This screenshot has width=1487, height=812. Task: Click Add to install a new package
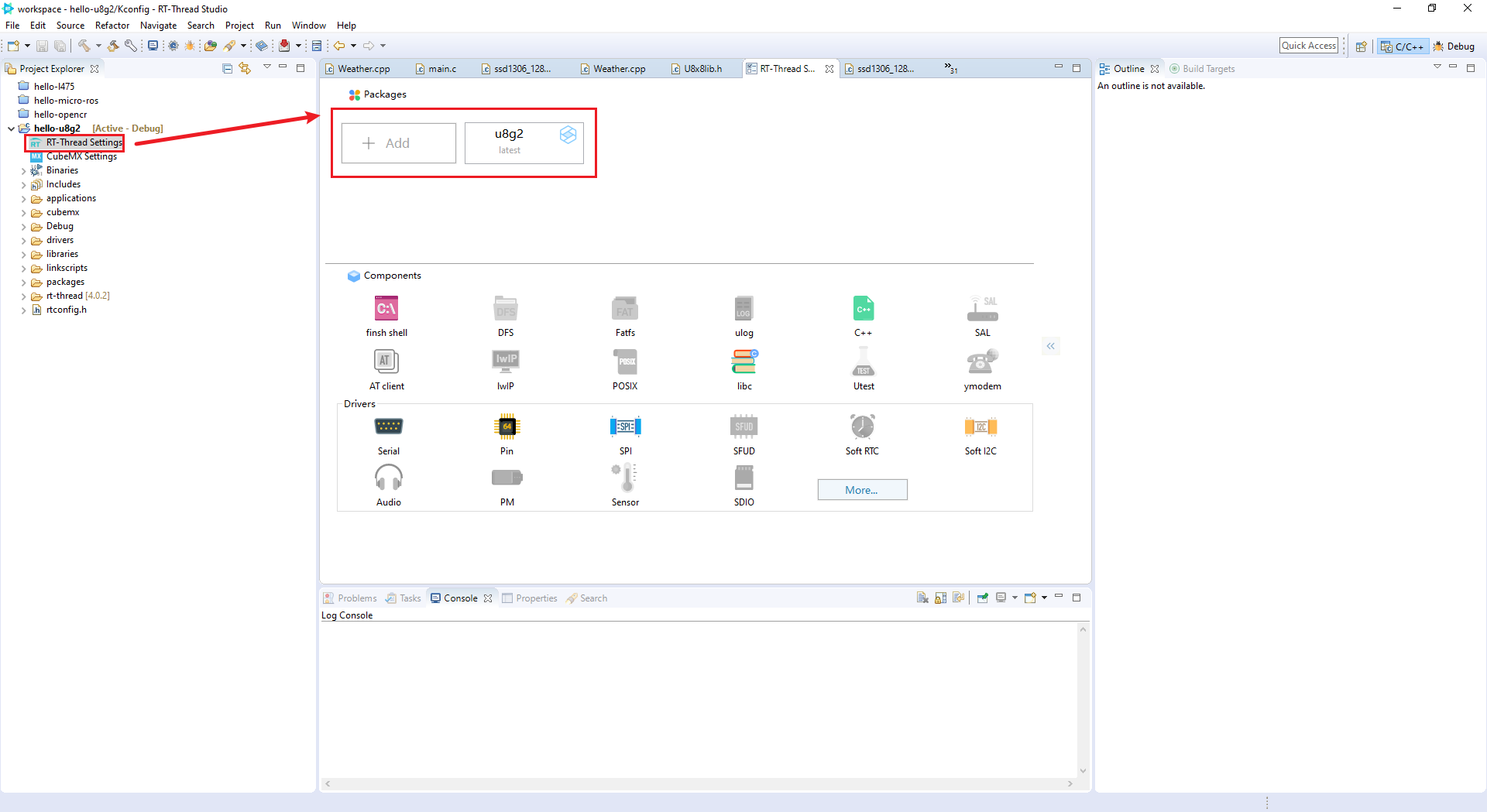[397, 142]
